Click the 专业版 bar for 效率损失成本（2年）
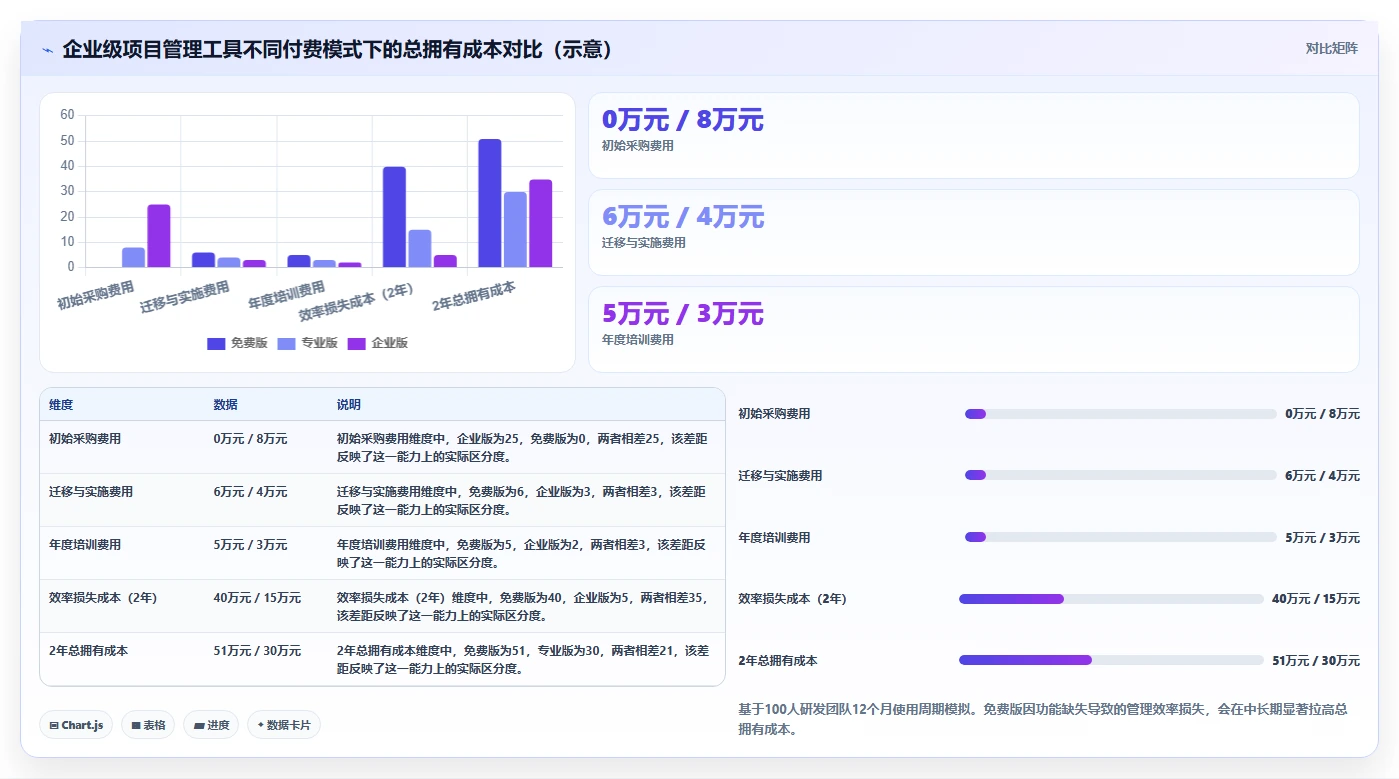This screenshot has width=1399, height=779. (420, 248)
